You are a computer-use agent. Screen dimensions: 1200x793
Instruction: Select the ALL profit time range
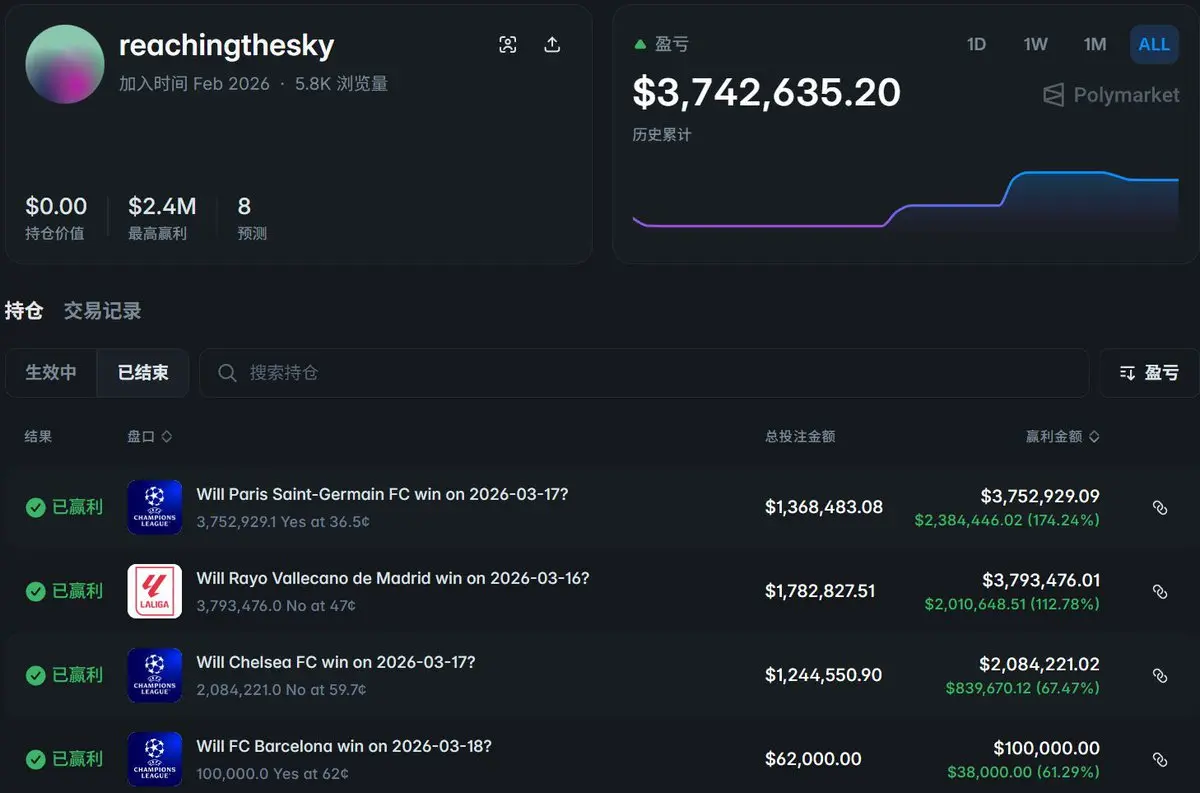(1154, 44)
